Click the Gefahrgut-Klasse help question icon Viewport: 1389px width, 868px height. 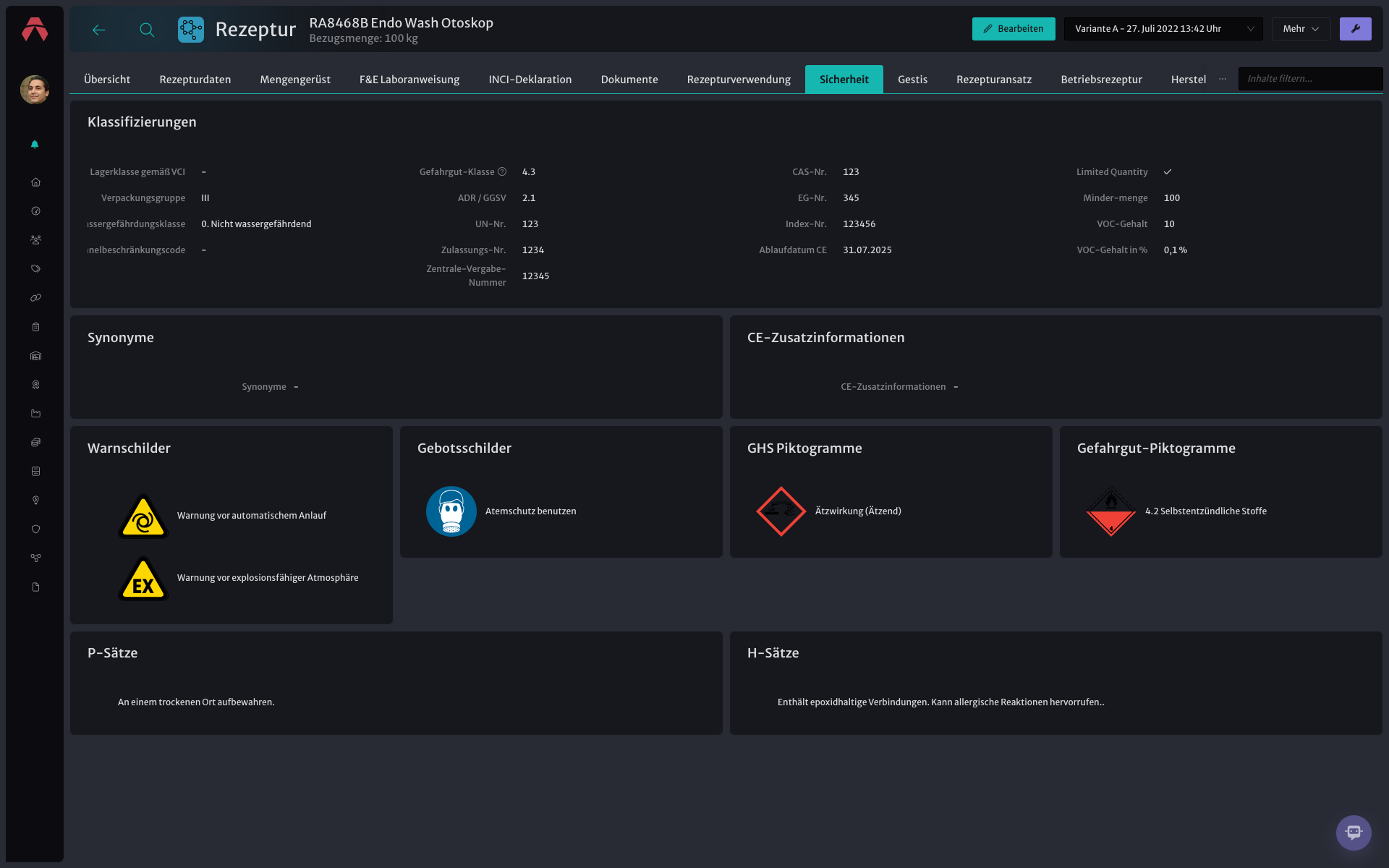(502, 171)
